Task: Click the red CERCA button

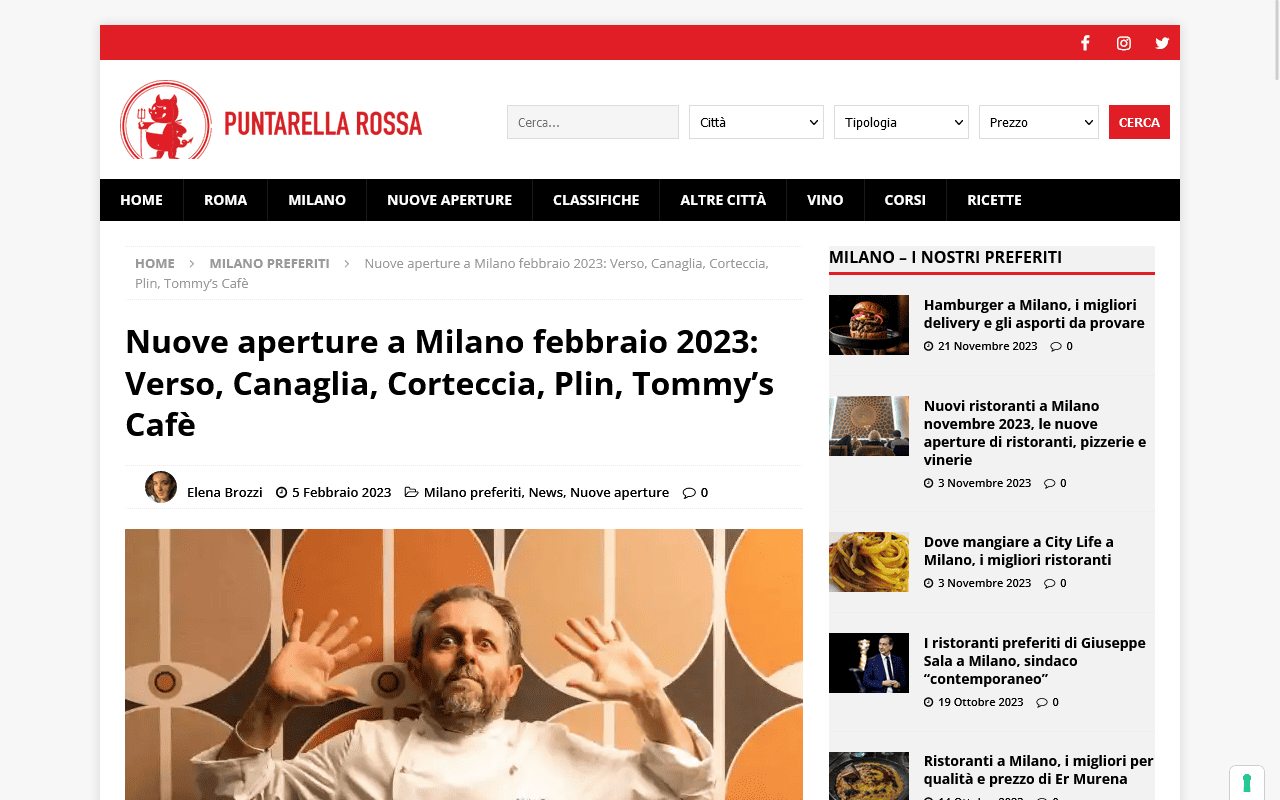Action: 1139,122
